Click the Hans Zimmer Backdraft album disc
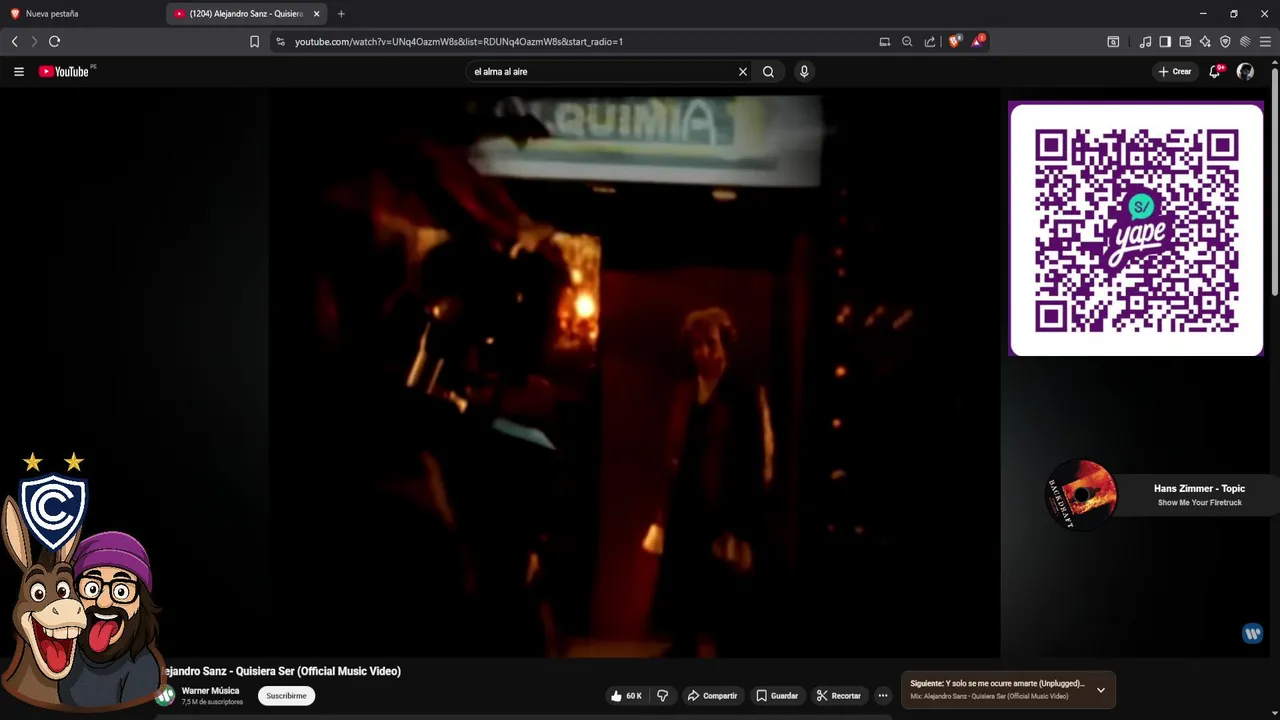 coord(1080,495)
